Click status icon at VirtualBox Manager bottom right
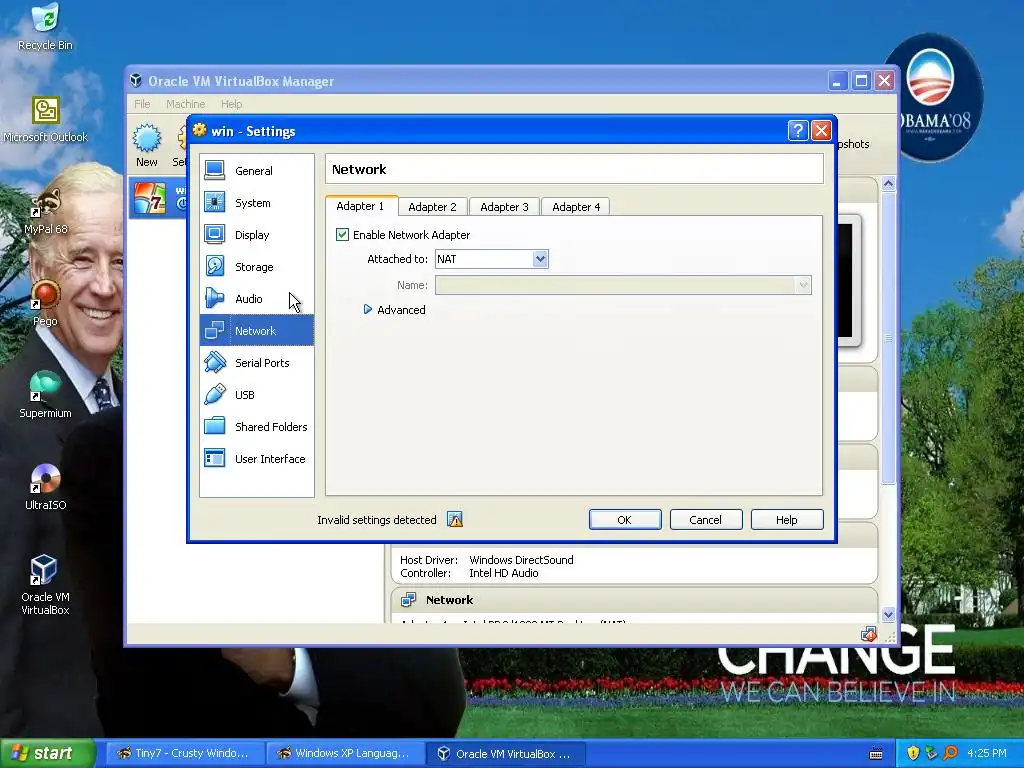Viewport: 1024px width, 768px height. pyautogui.click(x=869, y=634)
